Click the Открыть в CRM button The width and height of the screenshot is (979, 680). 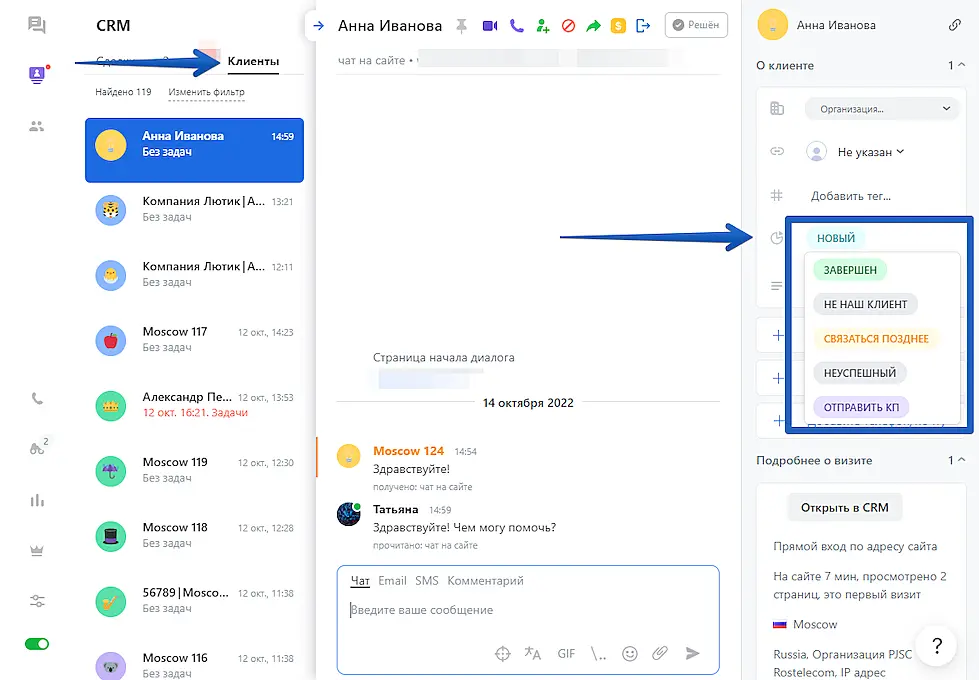pos(845,507)
